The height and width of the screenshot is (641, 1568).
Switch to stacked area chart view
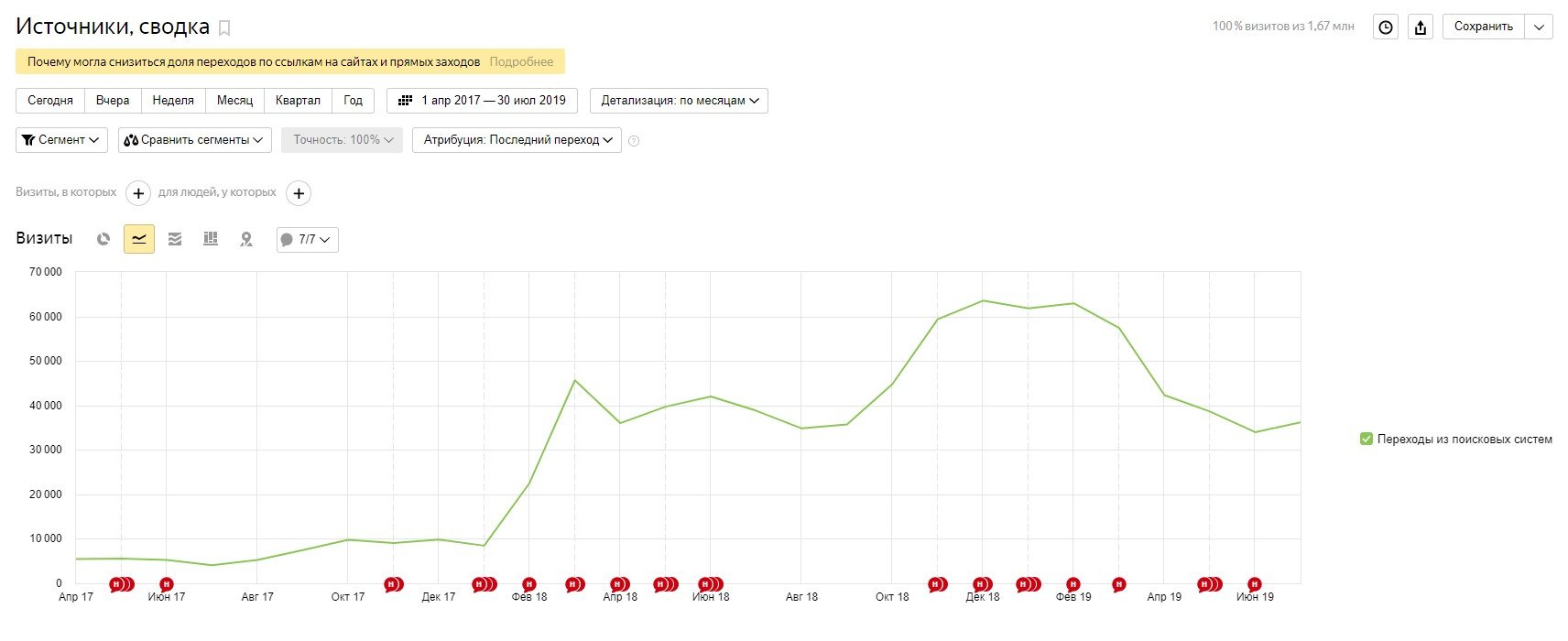coord(175,239)
